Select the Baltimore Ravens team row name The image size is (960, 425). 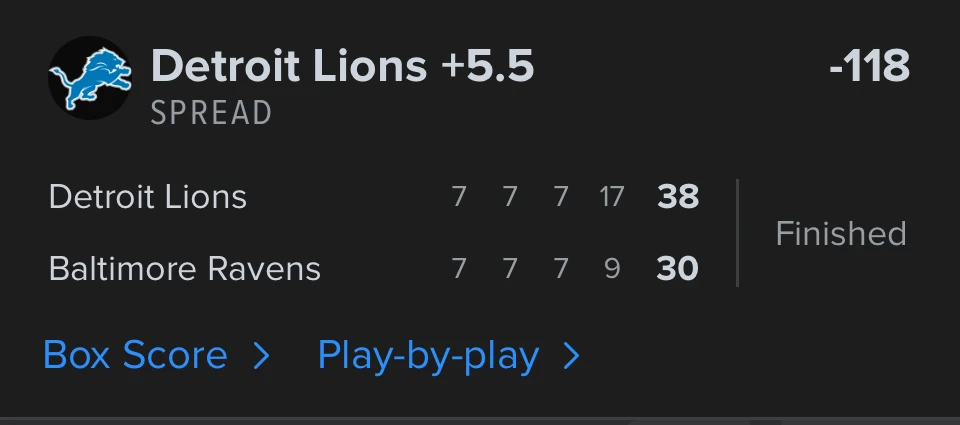pos(185,269)
